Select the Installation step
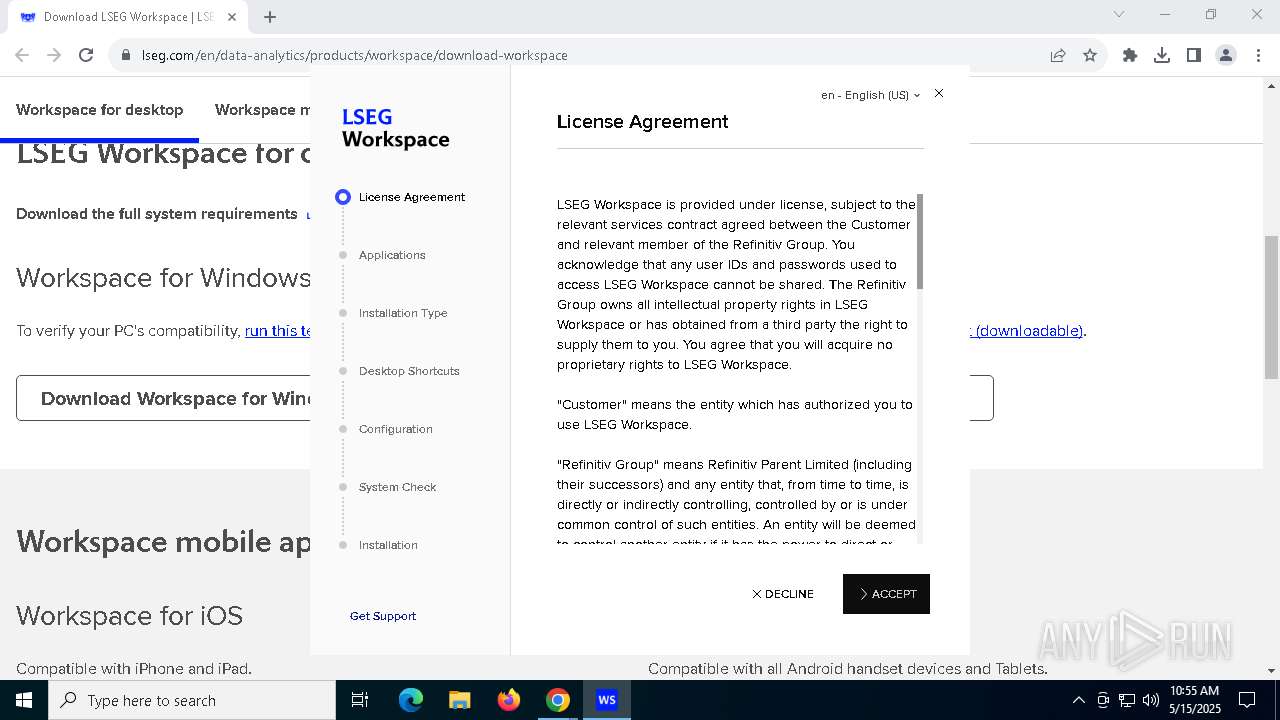 click(378, 545)
